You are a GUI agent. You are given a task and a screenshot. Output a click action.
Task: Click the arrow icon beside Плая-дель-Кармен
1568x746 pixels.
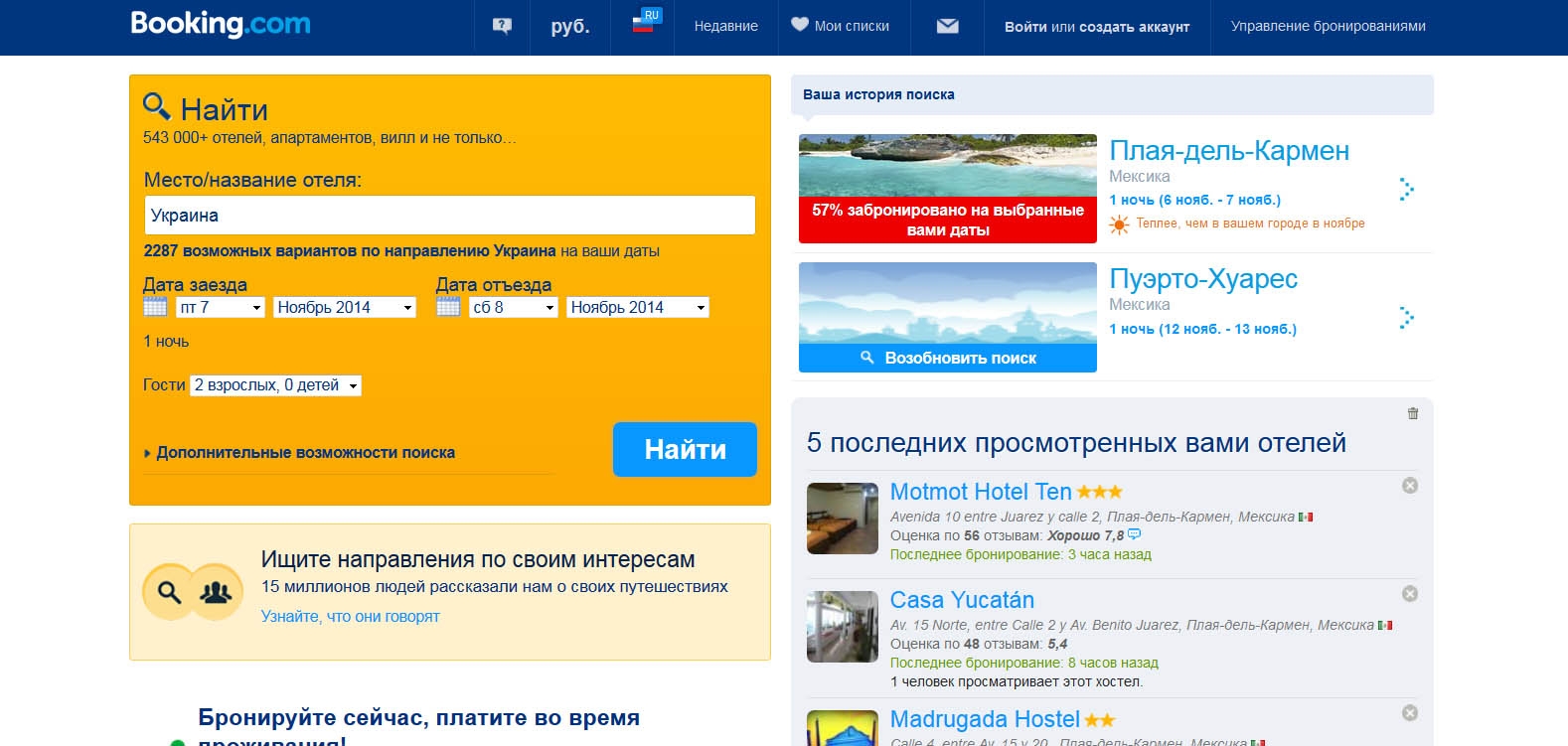(x=1406, y=190)
